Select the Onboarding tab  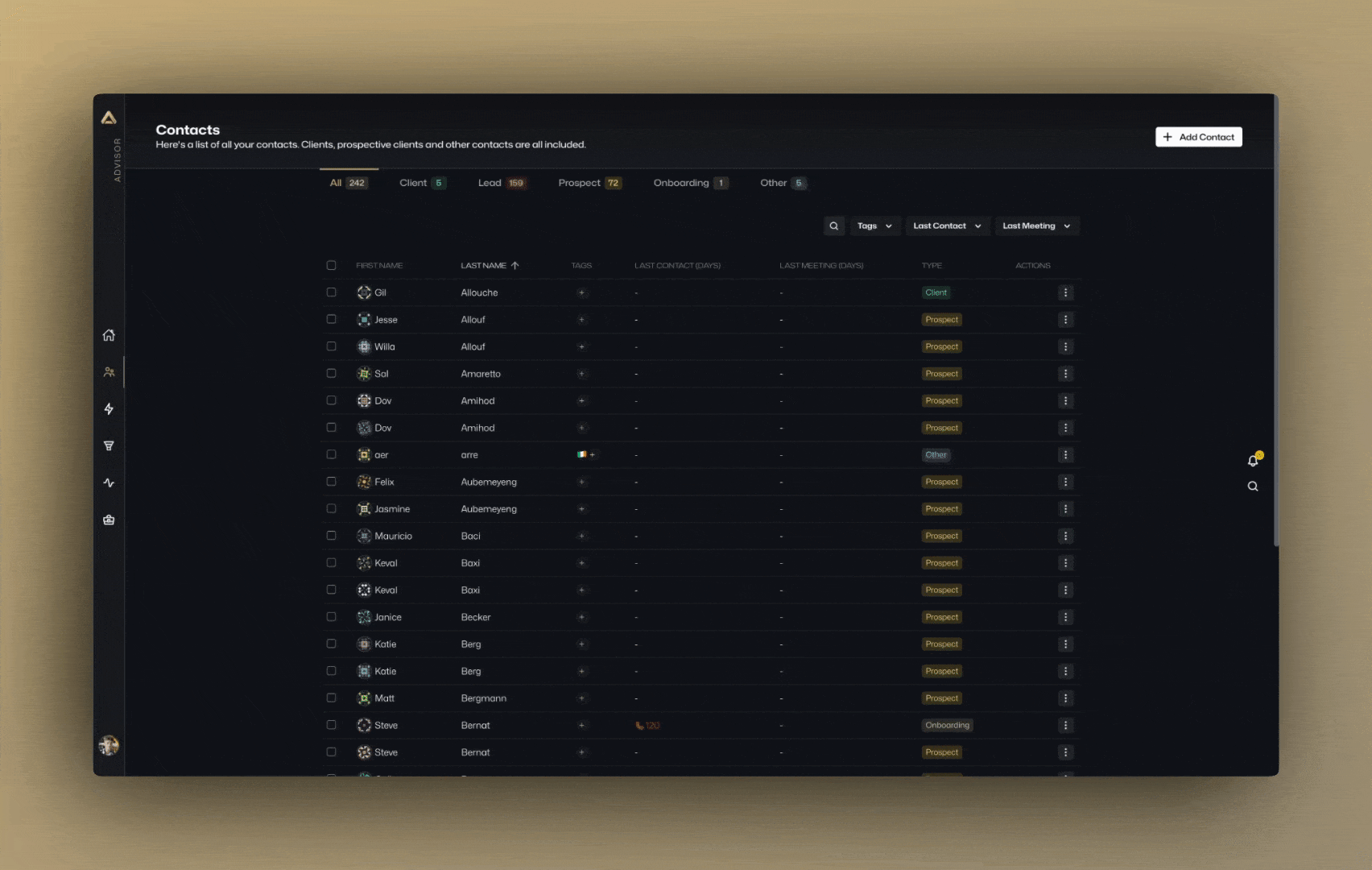click(691, 184)
